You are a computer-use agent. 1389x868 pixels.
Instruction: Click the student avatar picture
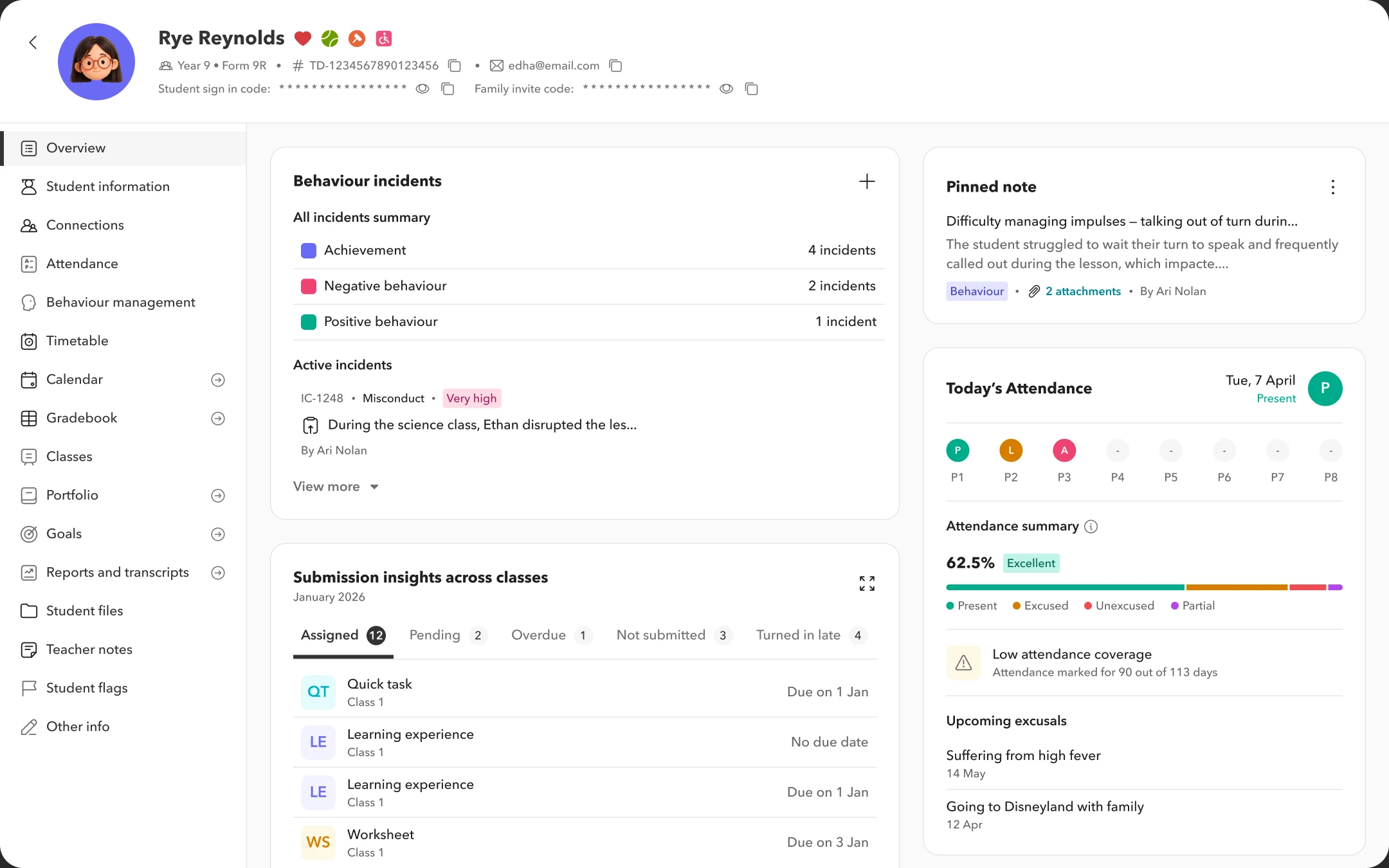(x=96, y=62)
